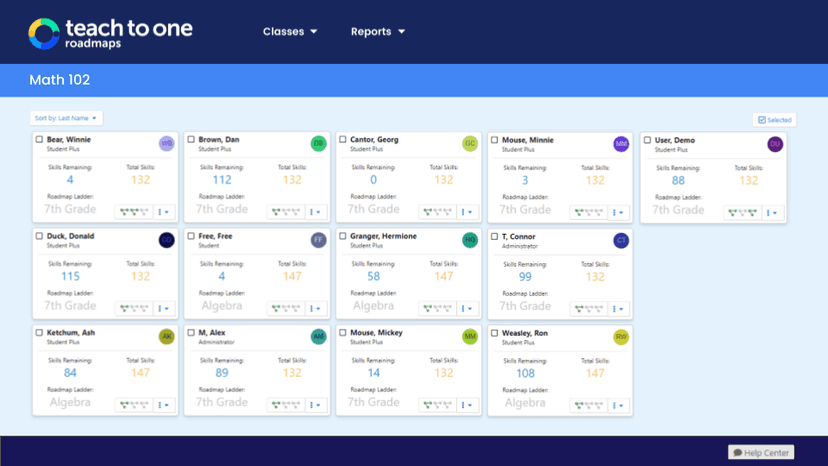Expand the more options menu for M, Alex
This screenshot has height=466, width=828.
click(x=316, y=405)
